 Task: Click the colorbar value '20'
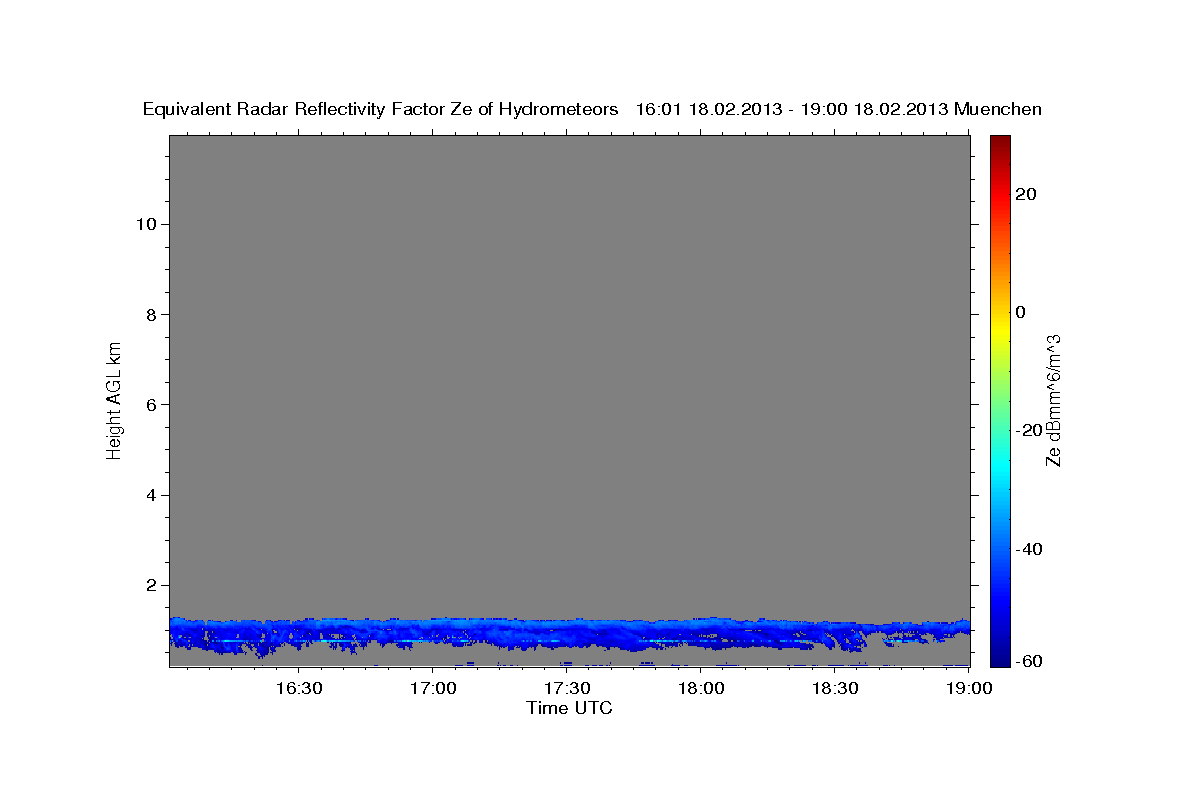pyautogui.click(x=1026, y=194)
